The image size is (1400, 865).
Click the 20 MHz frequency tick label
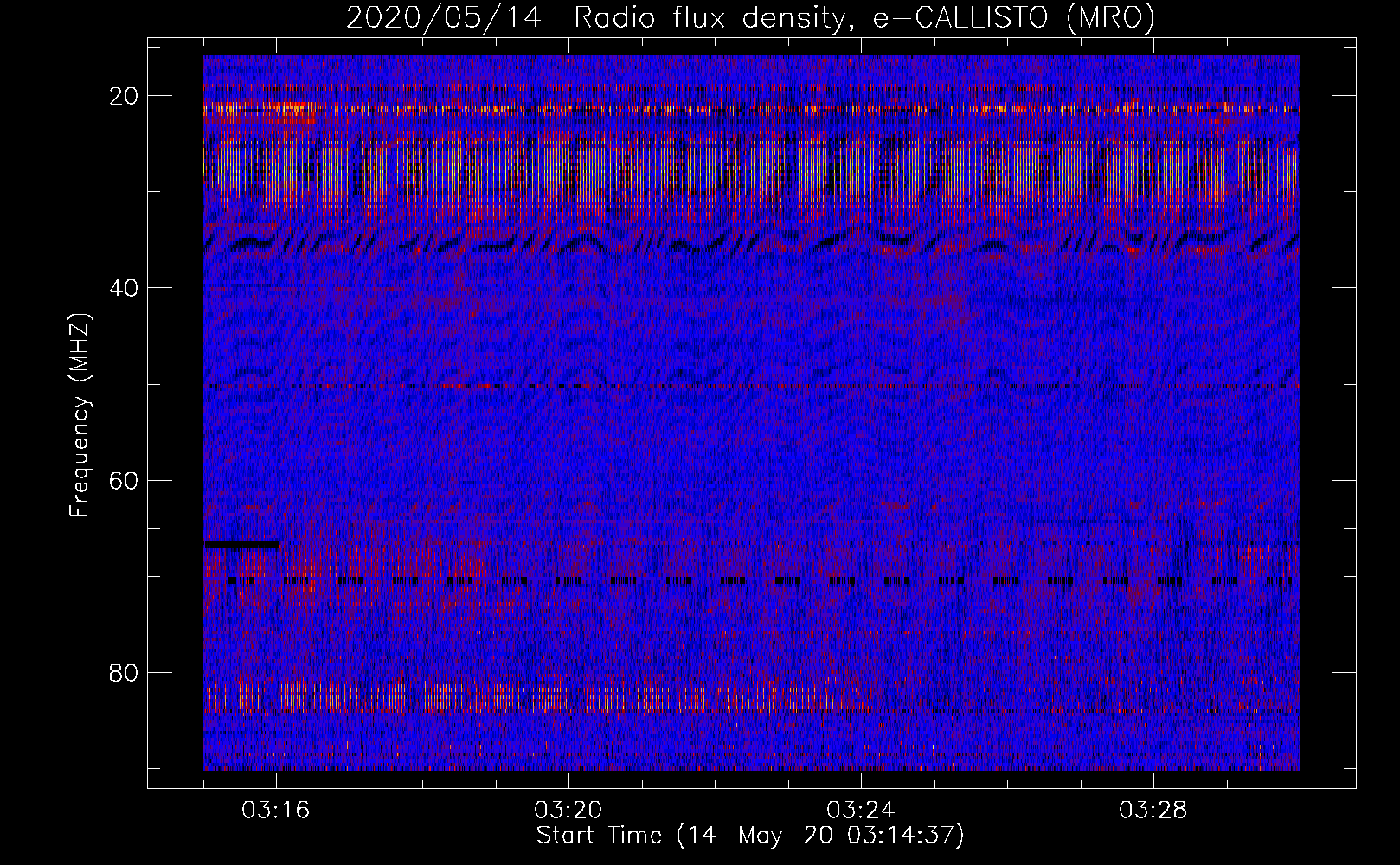pos(125,96)
